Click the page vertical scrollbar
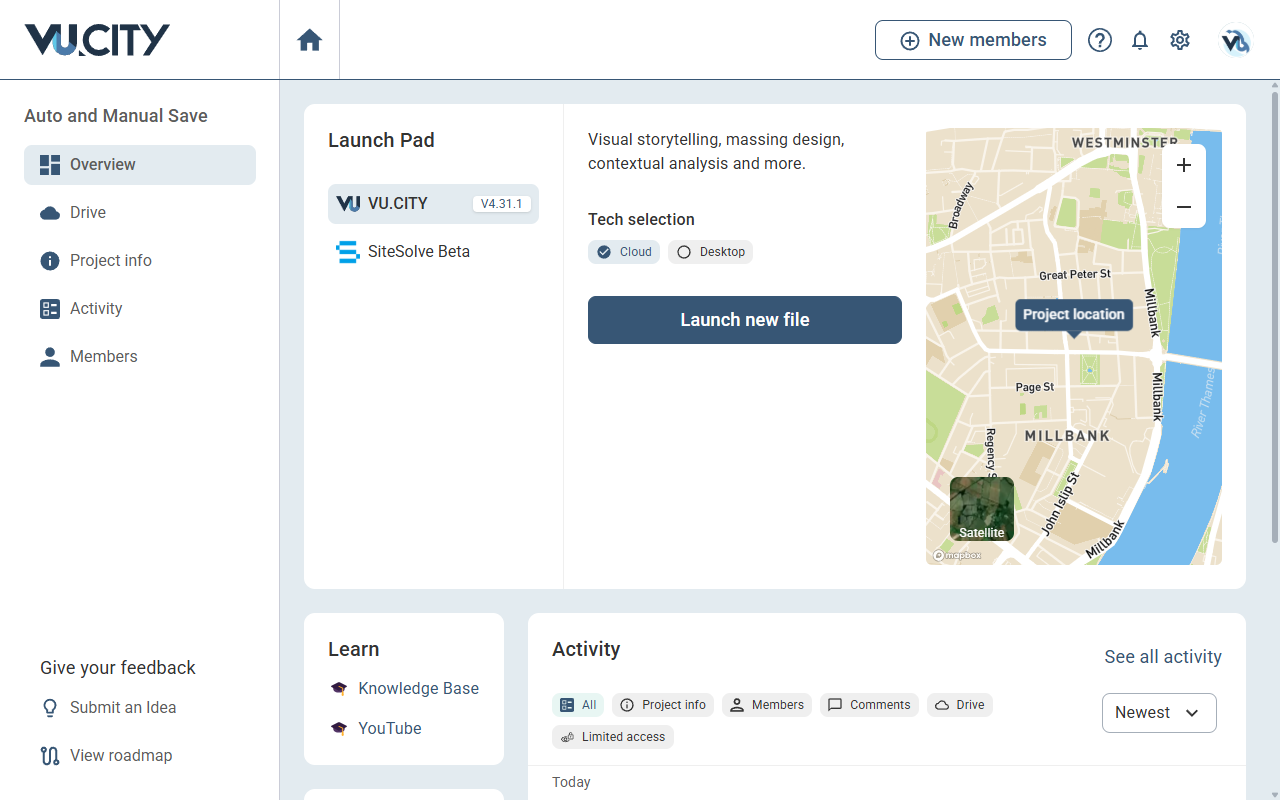 1275,318
